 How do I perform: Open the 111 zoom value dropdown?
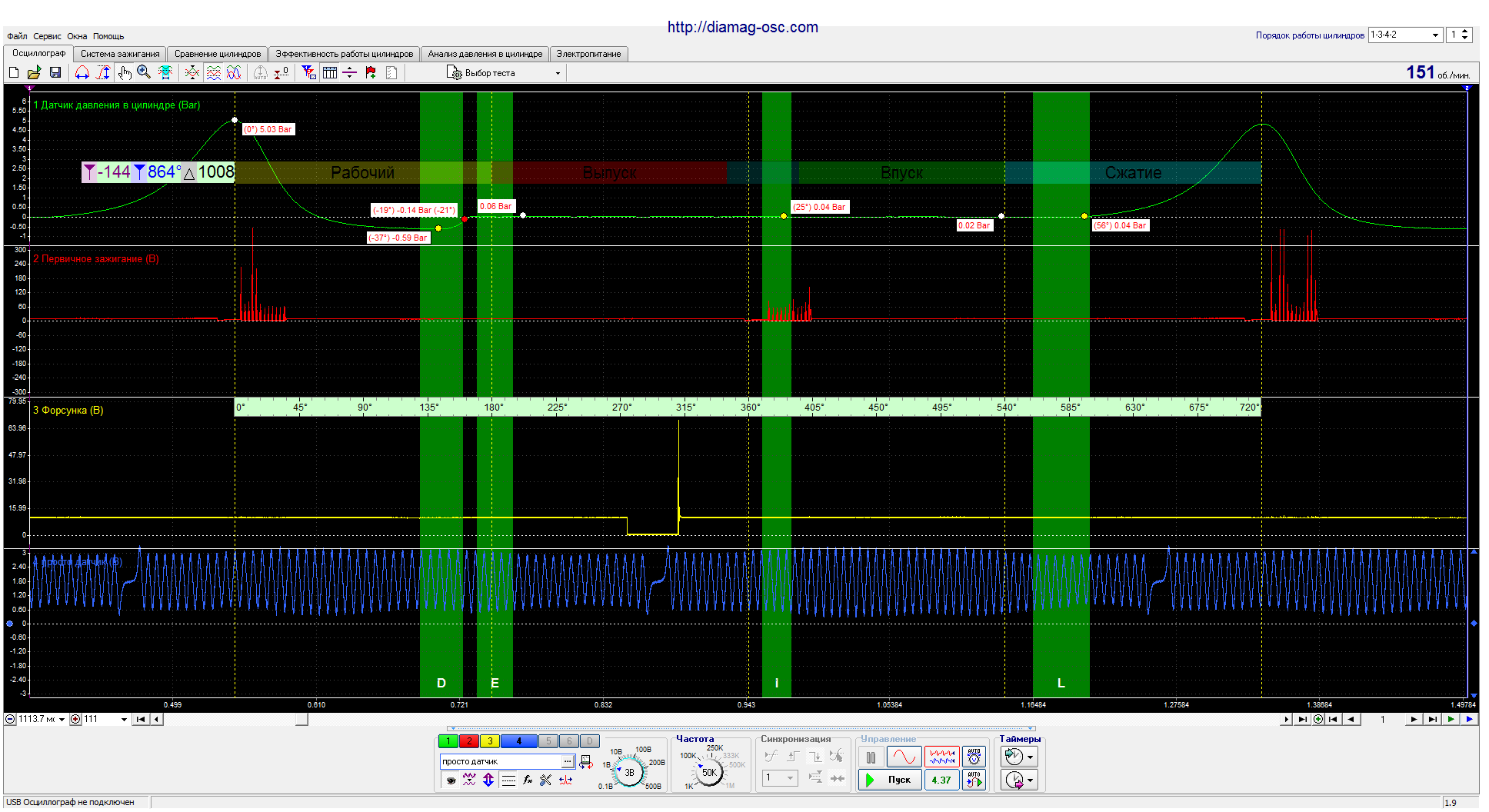(x=124, y=720)
